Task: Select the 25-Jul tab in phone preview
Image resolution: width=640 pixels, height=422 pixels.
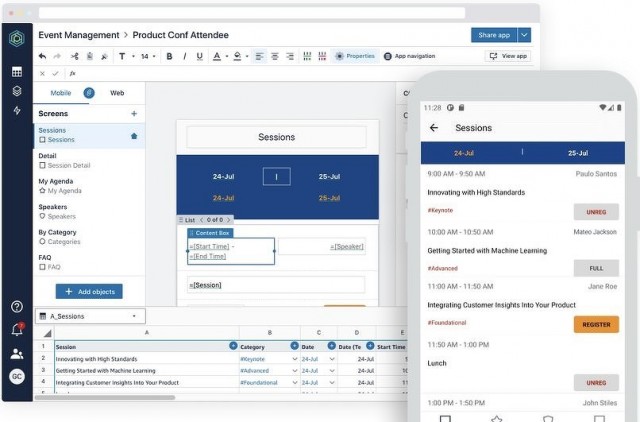Action: (578, 153)
